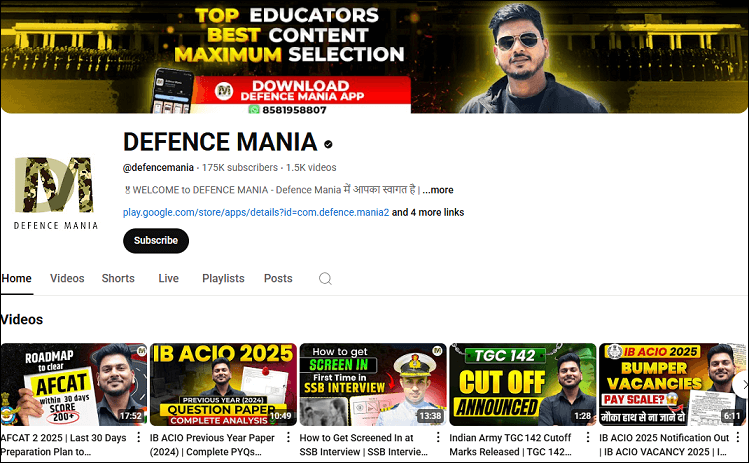The height and width of the screenshot is (463, 749).
Task: Open options menu for AFCAT 2 2025 video
Action: (x=139, y=437)
